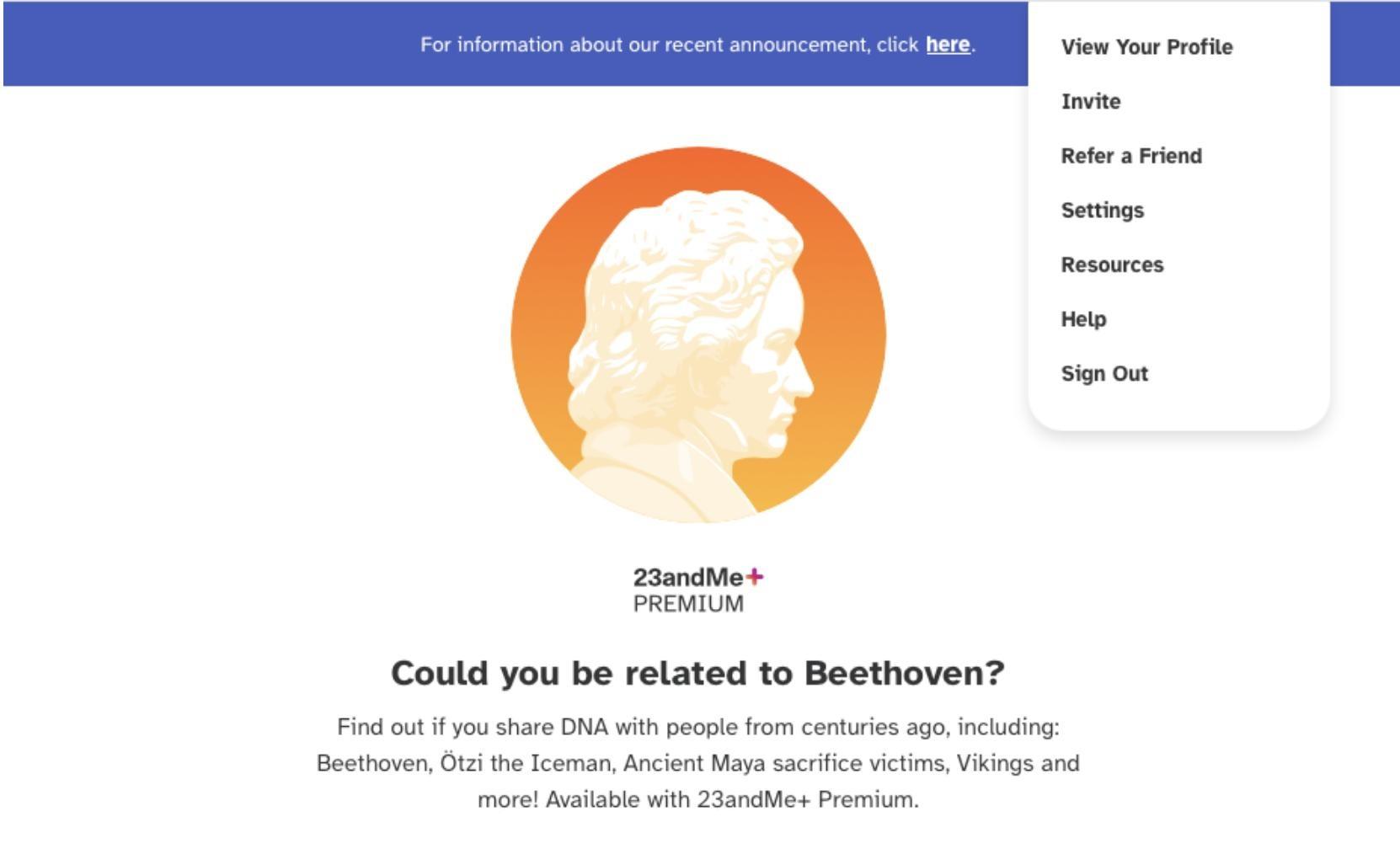Click the "Ötzi the Iceman" description line

tap(698, 763)
